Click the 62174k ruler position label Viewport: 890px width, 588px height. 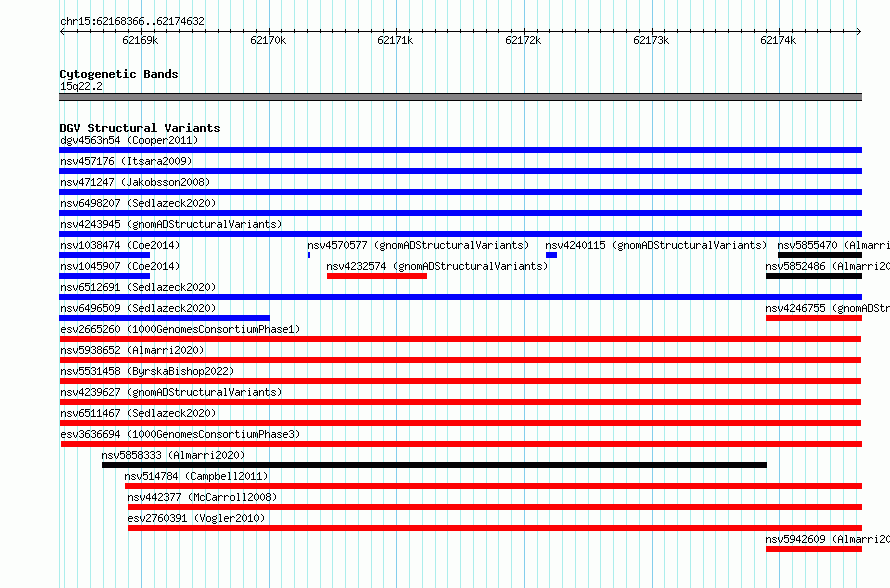[778, 40]
